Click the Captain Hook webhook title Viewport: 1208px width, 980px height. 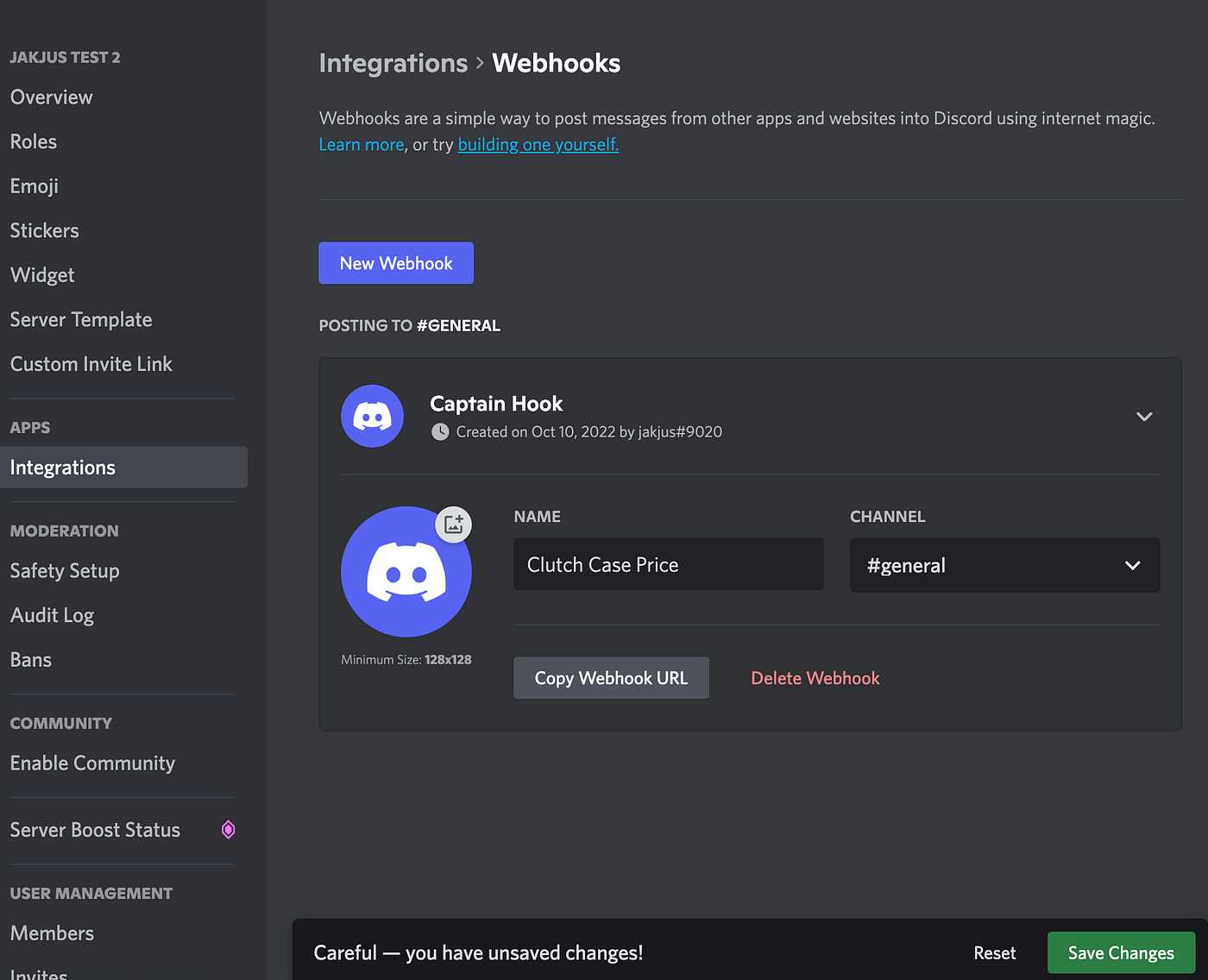click(496, 404)
